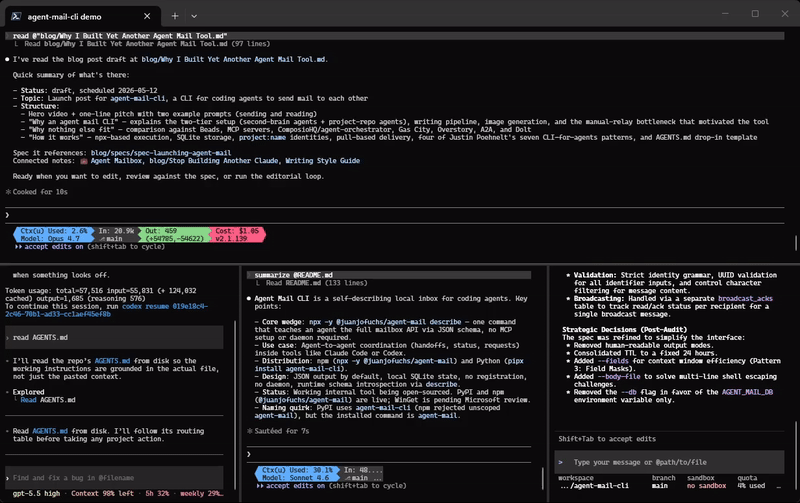Click Shift+Tab to accept edits hint
Screen dimensions: 800x503
(607, 439)
